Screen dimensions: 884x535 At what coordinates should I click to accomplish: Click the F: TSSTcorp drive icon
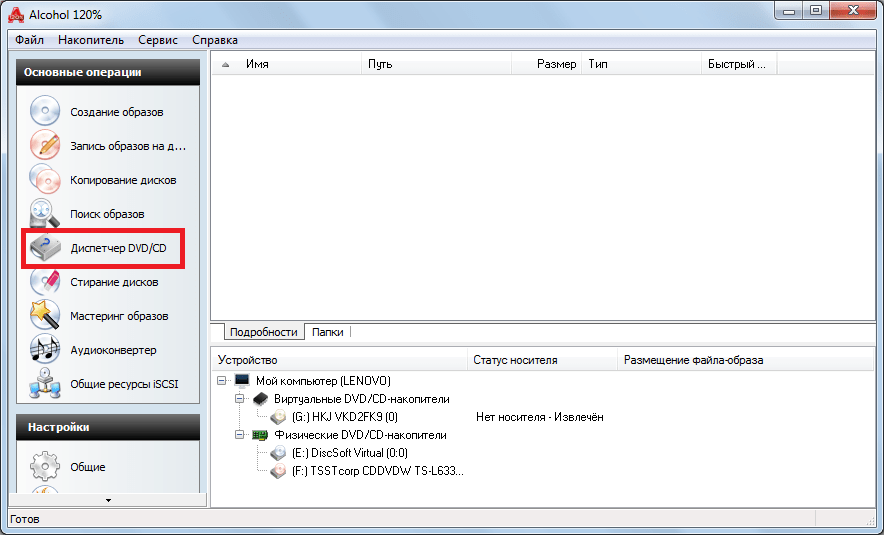[x=278, y=471]
